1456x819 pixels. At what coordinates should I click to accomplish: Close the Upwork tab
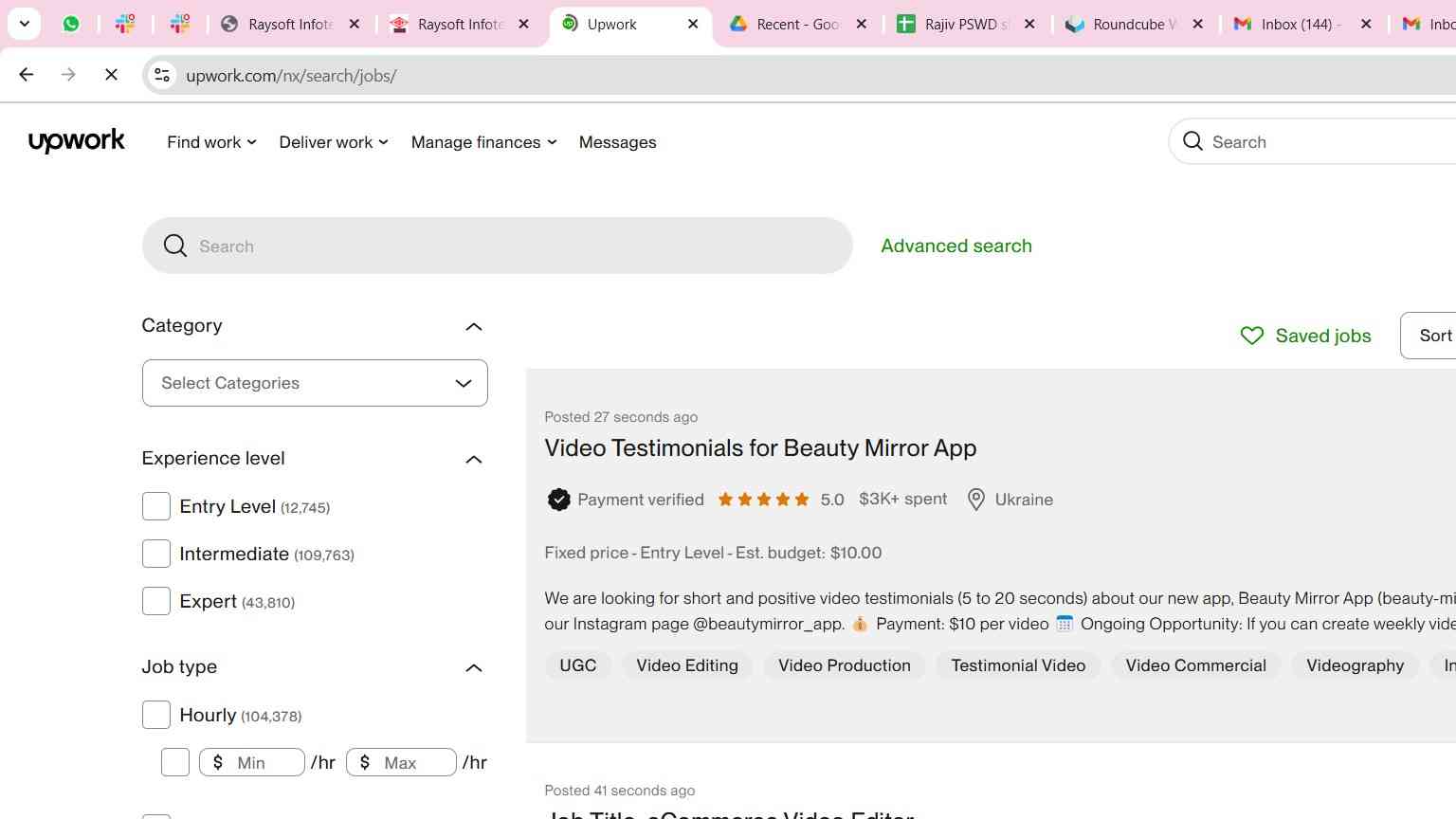(693, 24)
